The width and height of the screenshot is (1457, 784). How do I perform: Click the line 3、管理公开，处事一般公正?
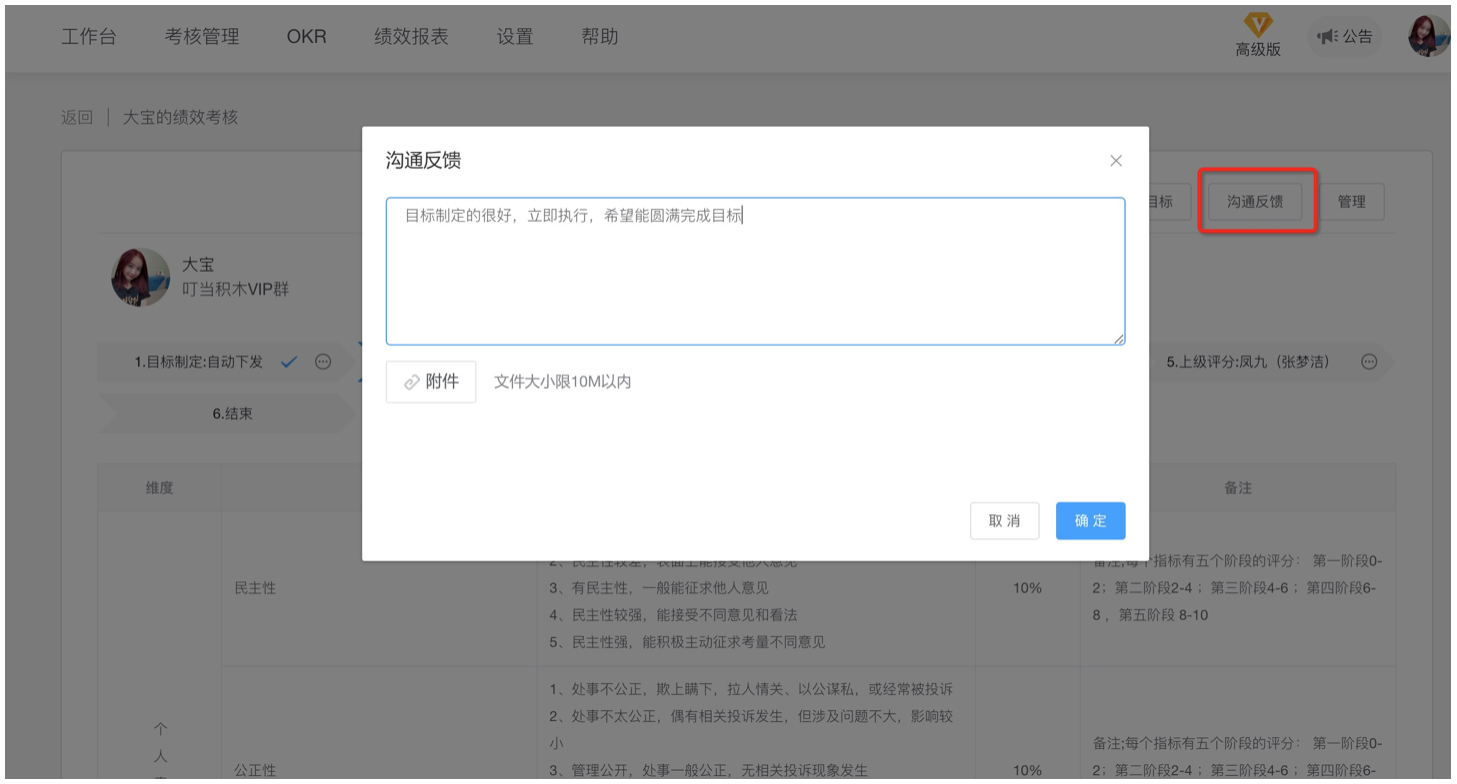(x=708, y=770)
